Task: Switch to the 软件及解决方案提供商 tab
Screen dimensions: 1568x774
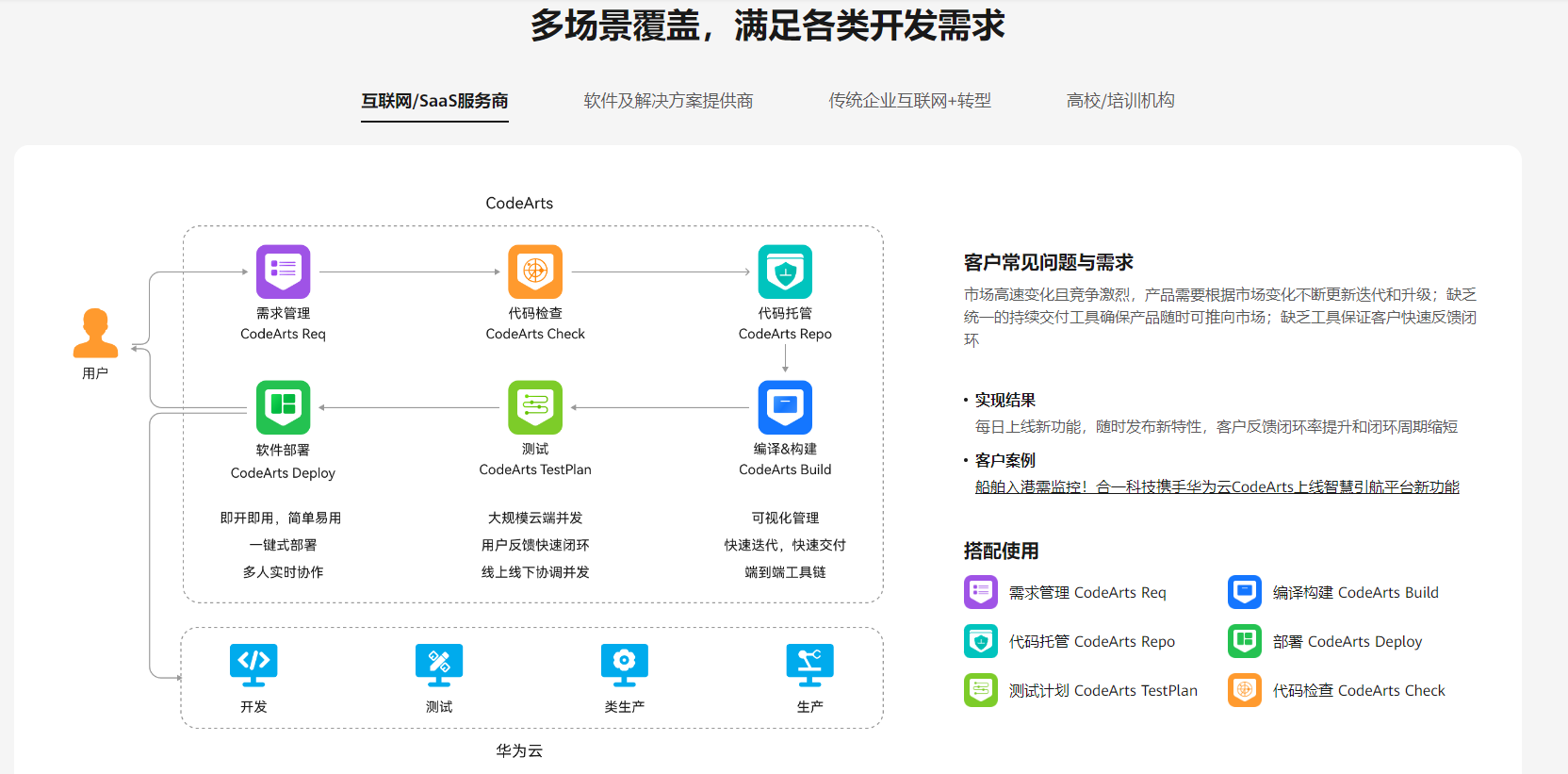Action: coord(668,101)
